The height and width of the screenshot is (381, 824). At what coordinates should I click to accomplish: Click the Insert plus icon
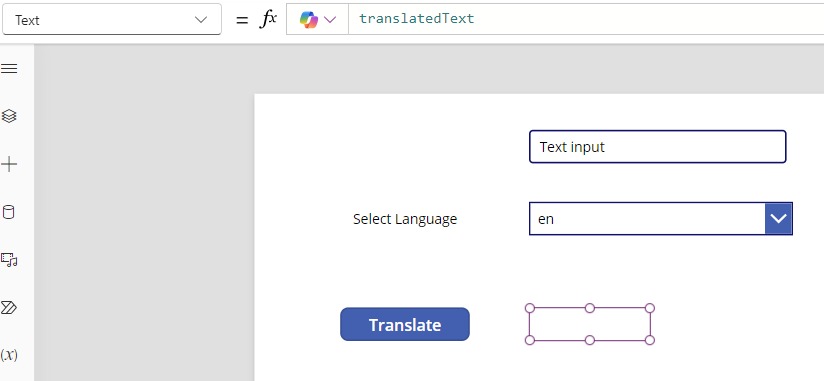pos(9,164)
